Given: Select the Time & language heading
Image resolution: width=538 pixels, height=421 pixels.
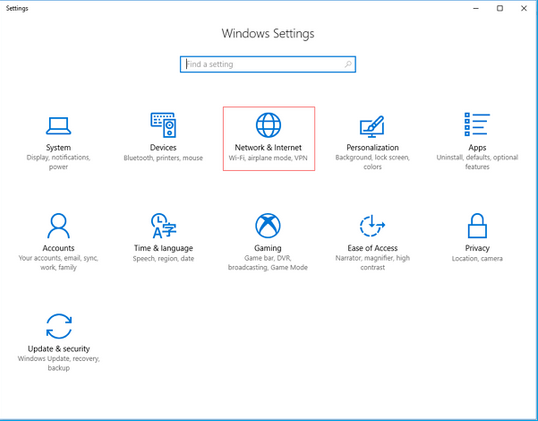Looking at the screenshot, I should 163,248.
